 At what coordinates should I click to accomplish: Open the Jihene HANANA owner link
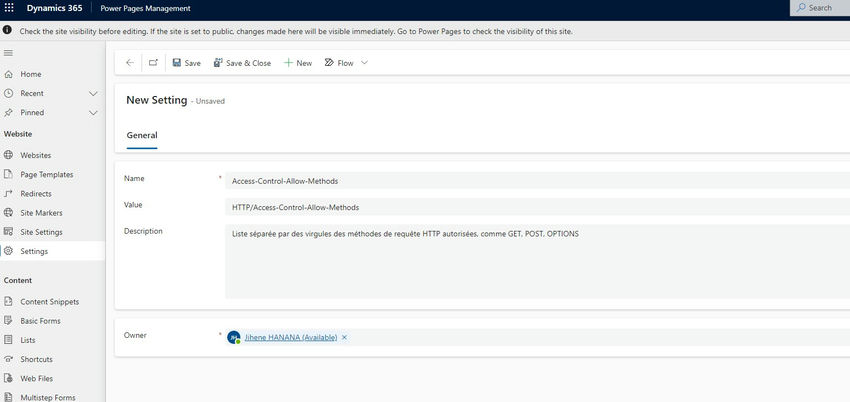tap(291, 338)
